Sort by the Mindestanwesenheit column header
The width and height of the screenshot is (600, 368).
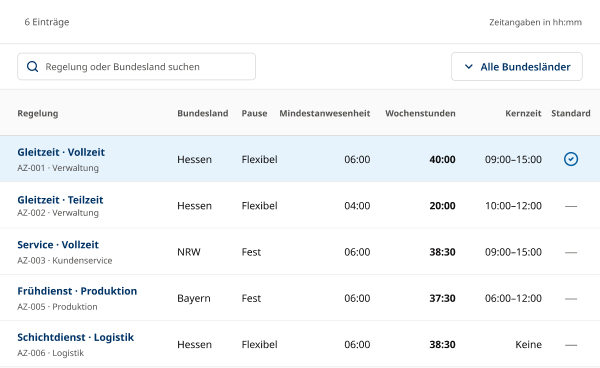pyautogui.click(x=324, y=113)
